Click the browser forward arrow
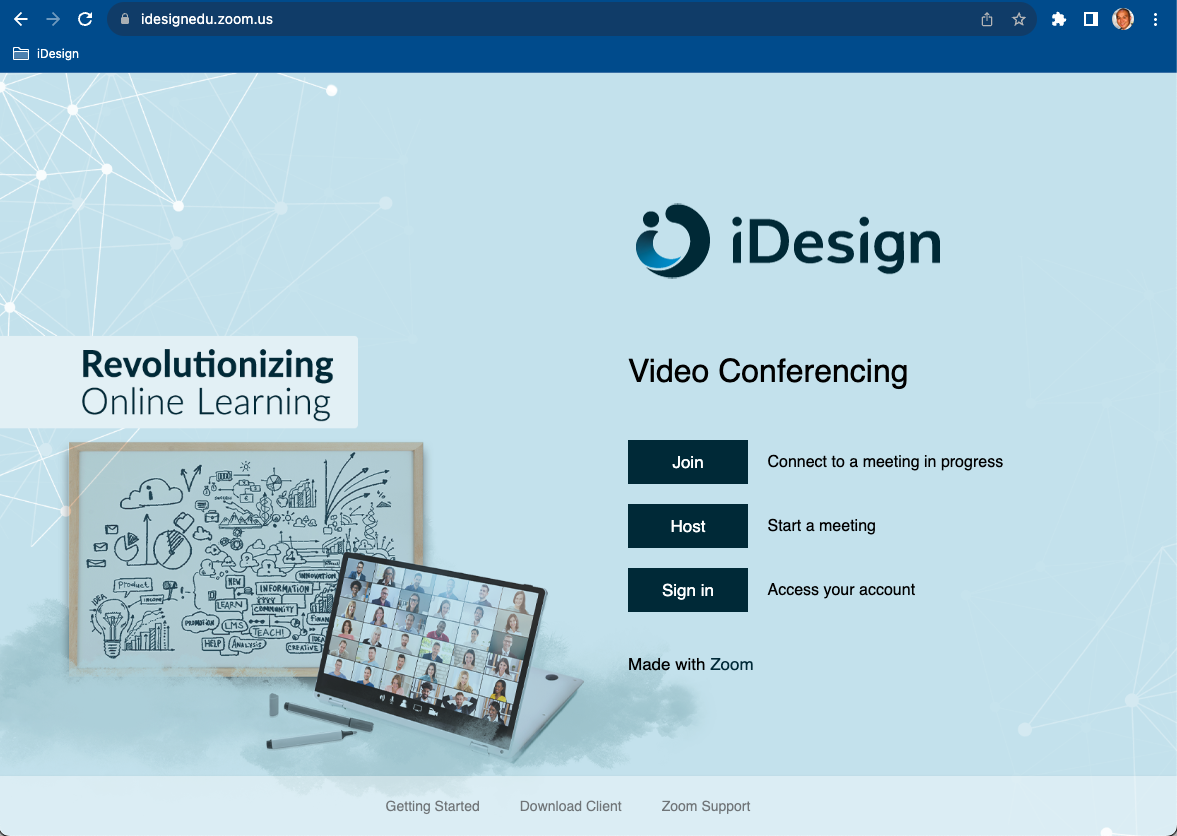The width and height of the screenshot is (1177, 836). click(x=53, y=20)
